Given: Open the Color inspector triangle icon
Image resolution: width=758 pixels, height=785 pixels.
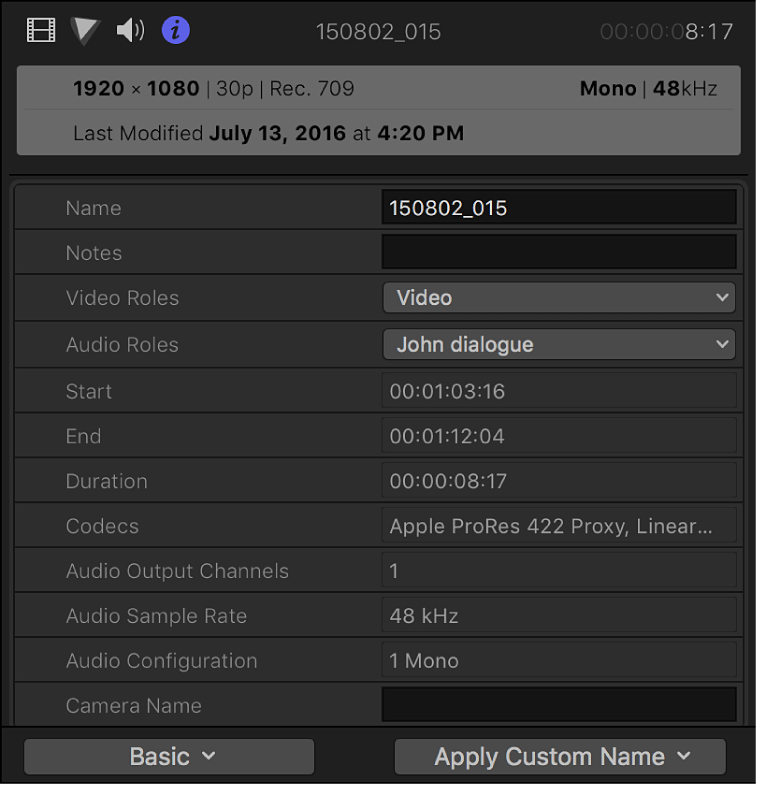Looking at the screenshot, I should pos(86,31).
